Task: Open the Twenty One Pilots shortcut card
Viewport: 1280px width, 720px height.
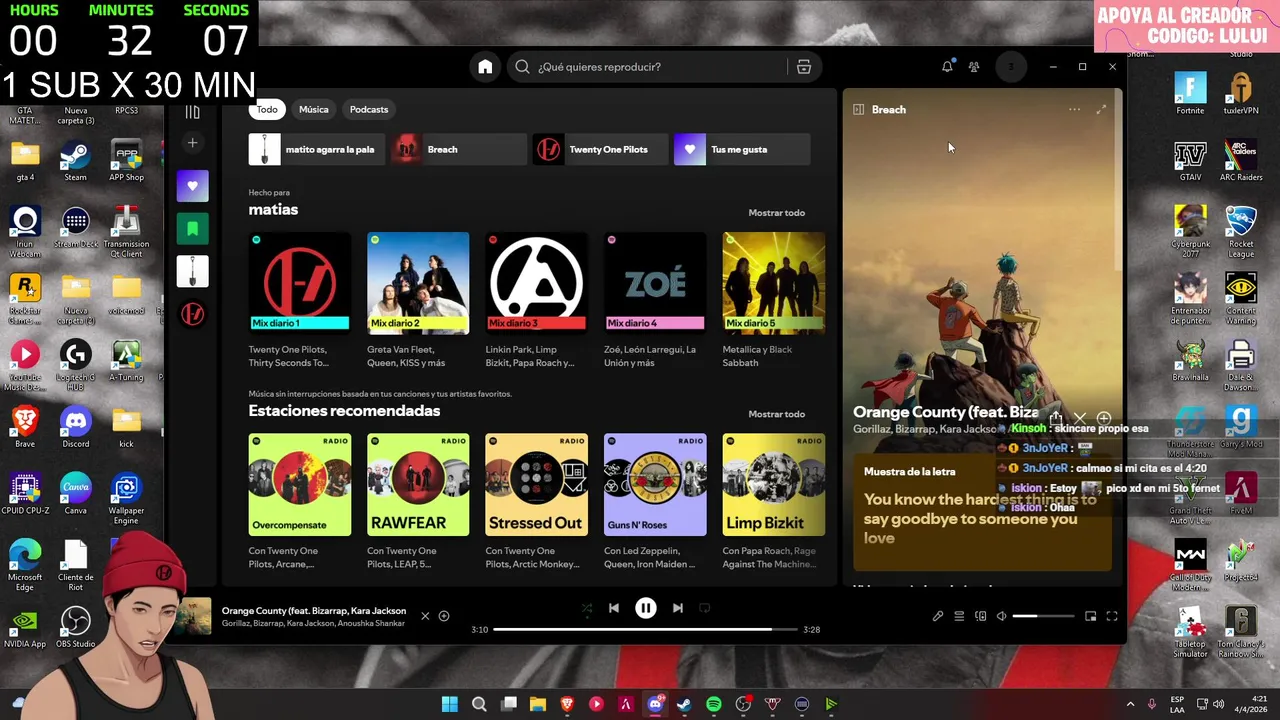Action: (x=600, y=149)
